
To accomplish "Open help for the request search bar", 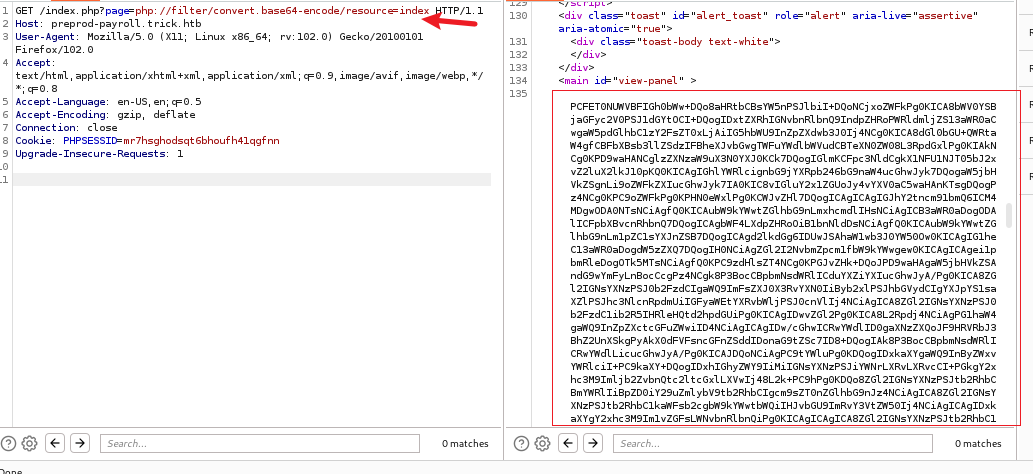I will tap(8, 443).
